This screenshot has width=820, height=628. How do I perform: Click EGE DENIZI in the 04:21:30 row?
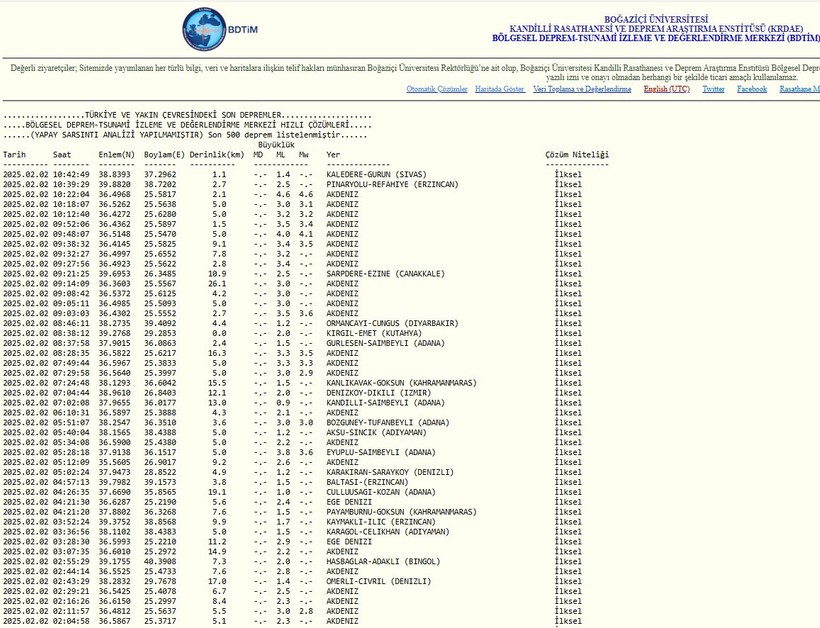coord(349,503)
